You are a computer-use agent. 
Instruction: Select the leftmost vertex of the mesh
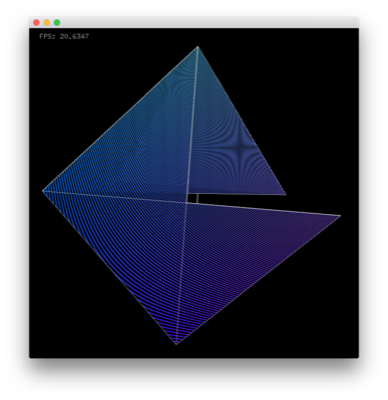[x=43, y=191]
